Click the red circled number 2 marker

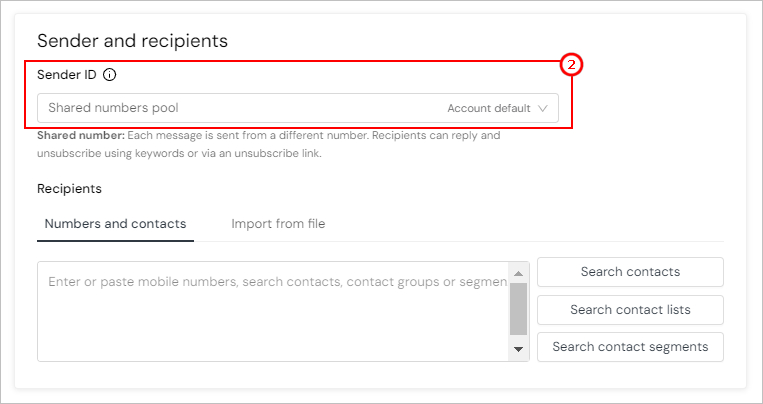[571, 65]
